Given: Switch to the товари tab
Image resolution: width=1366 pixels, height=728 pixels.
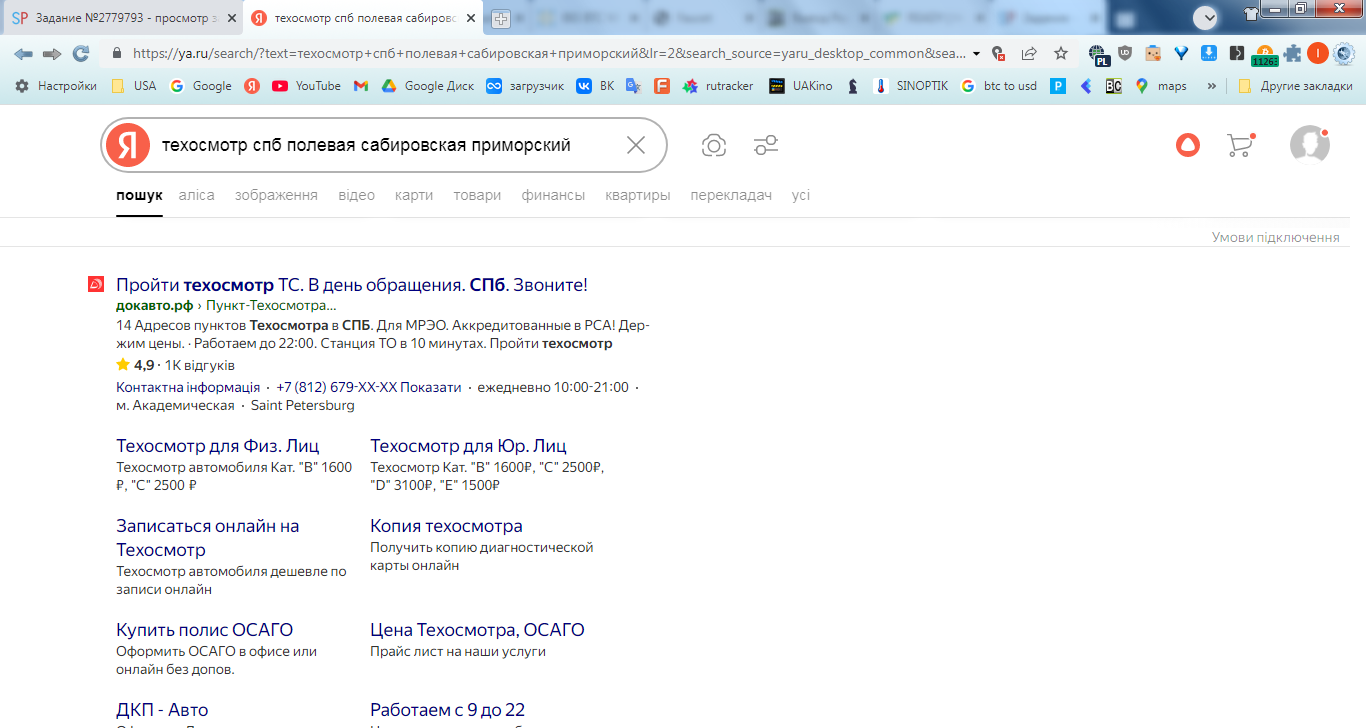Looking at the screenshot, I should [477, 195].
